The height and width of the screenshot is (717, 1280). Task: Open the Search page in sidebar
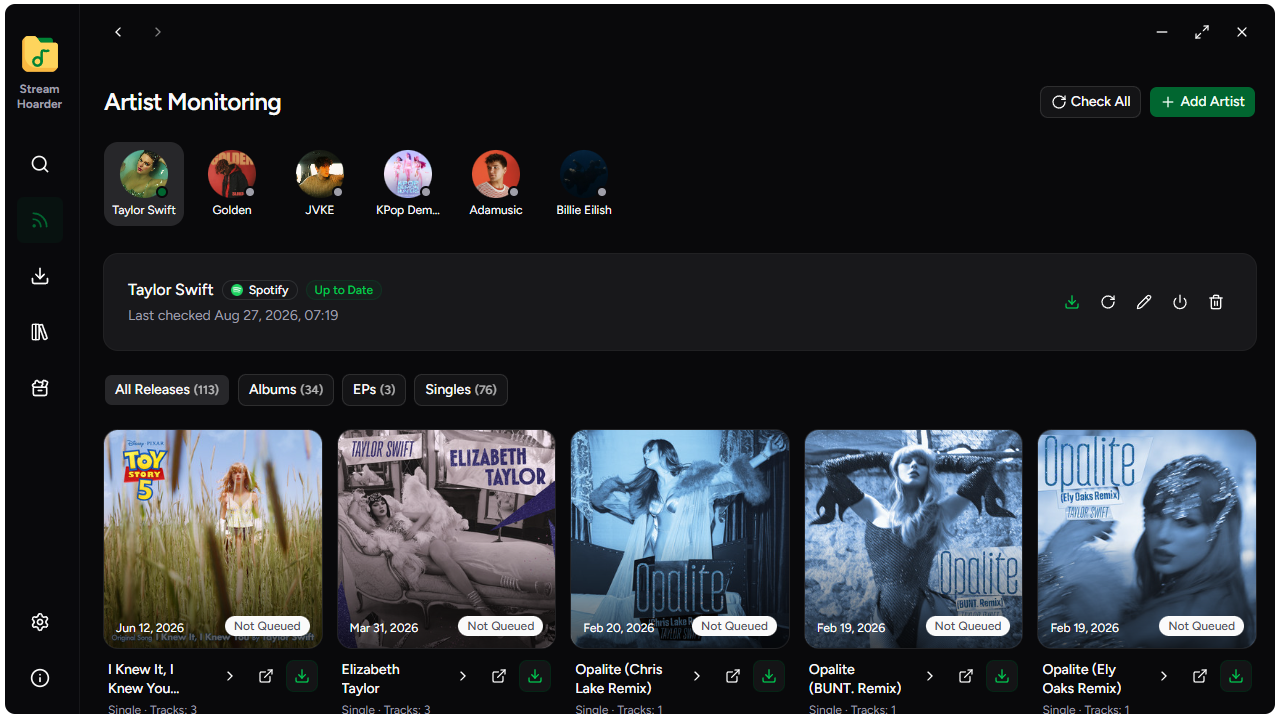(x=40, y=164)
